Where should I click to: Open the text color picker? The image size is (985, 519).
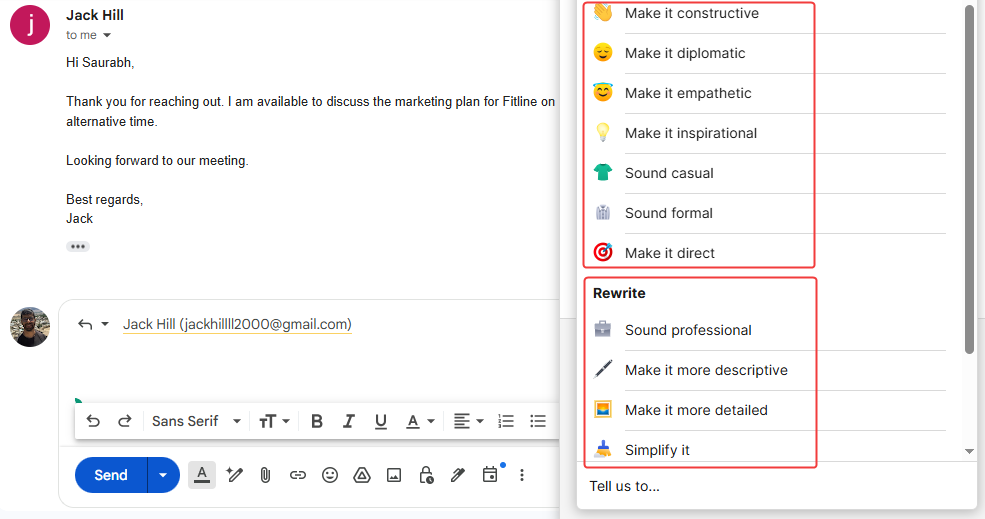418,421
